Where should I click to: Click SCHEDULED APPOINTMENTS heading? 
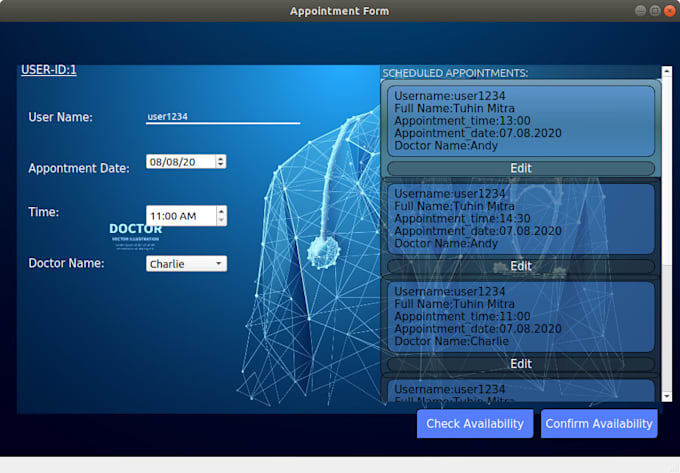pyautogui.click(x=455, y=73)
